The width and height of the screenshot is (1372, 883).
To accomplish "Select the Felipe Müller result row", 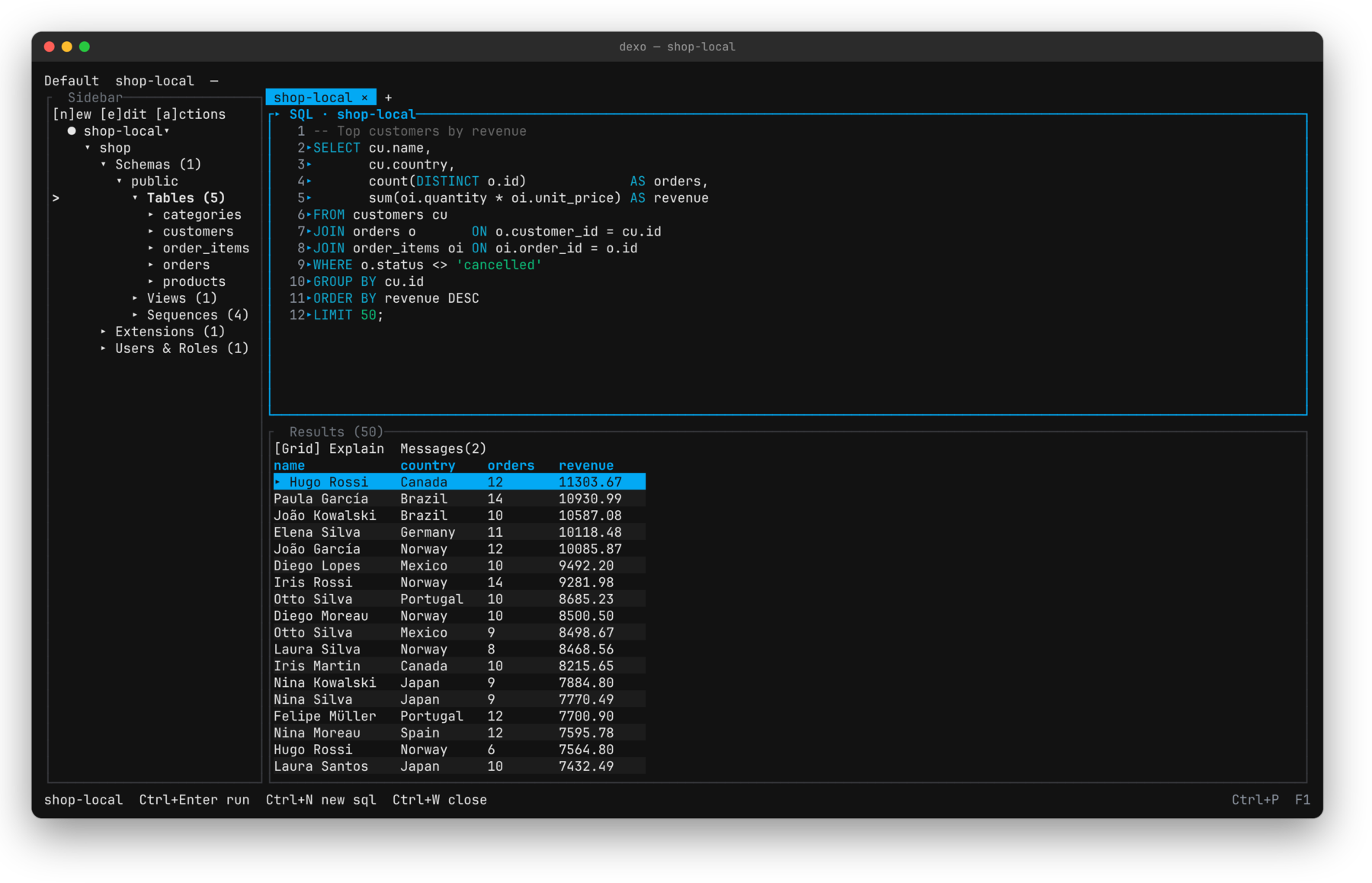I will [x=460, y=717].
